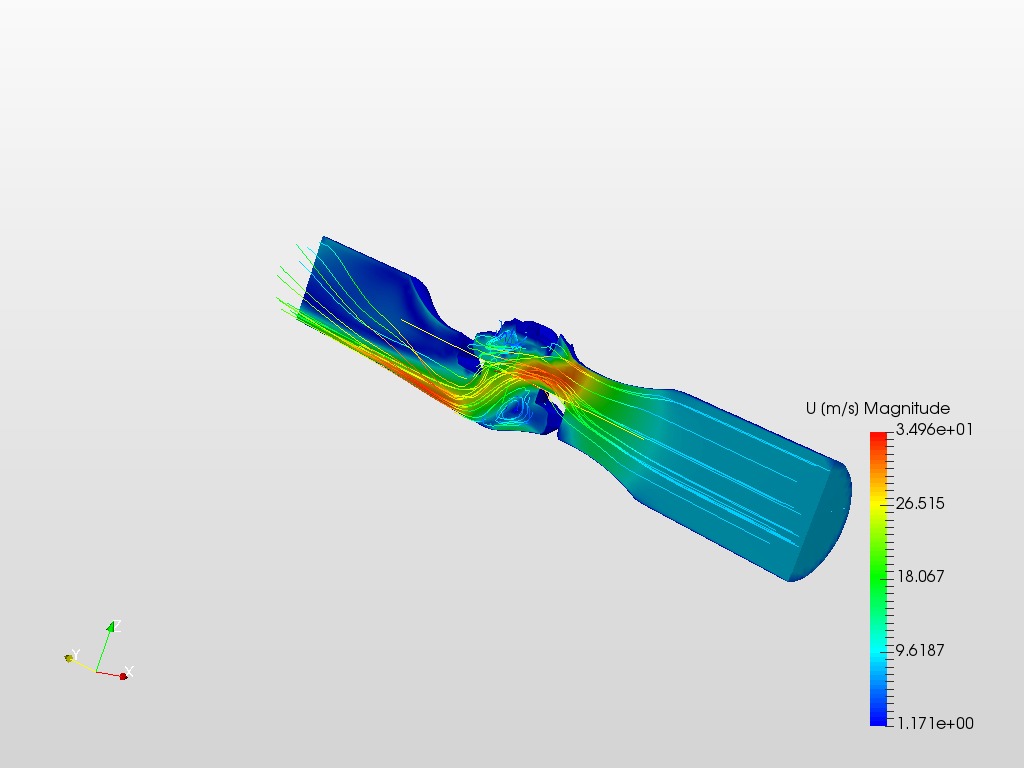Click the legend value 26.515
This screenshot has height=768, width=1024.
click(920, 504)
